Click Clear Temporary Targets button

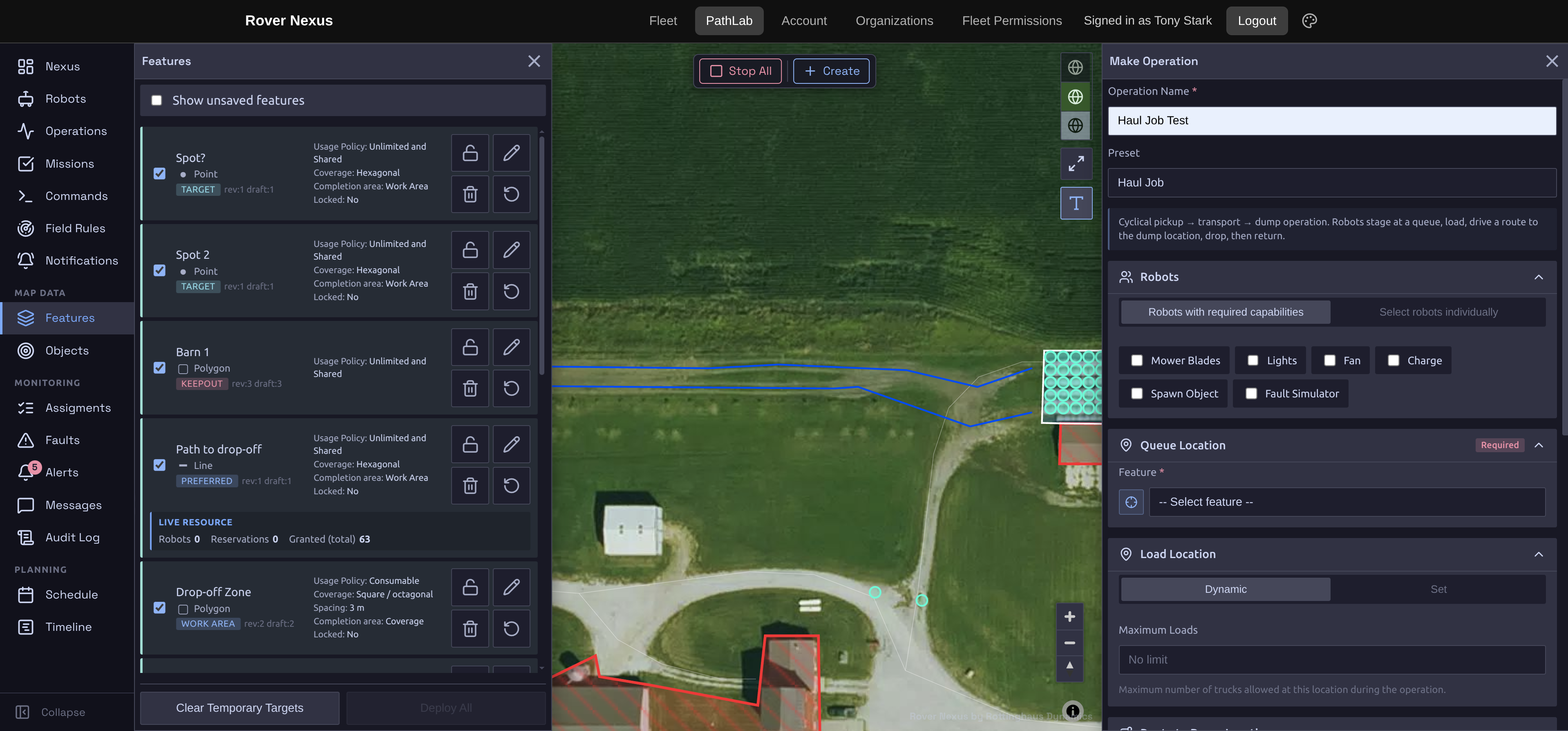pos(239,708)
